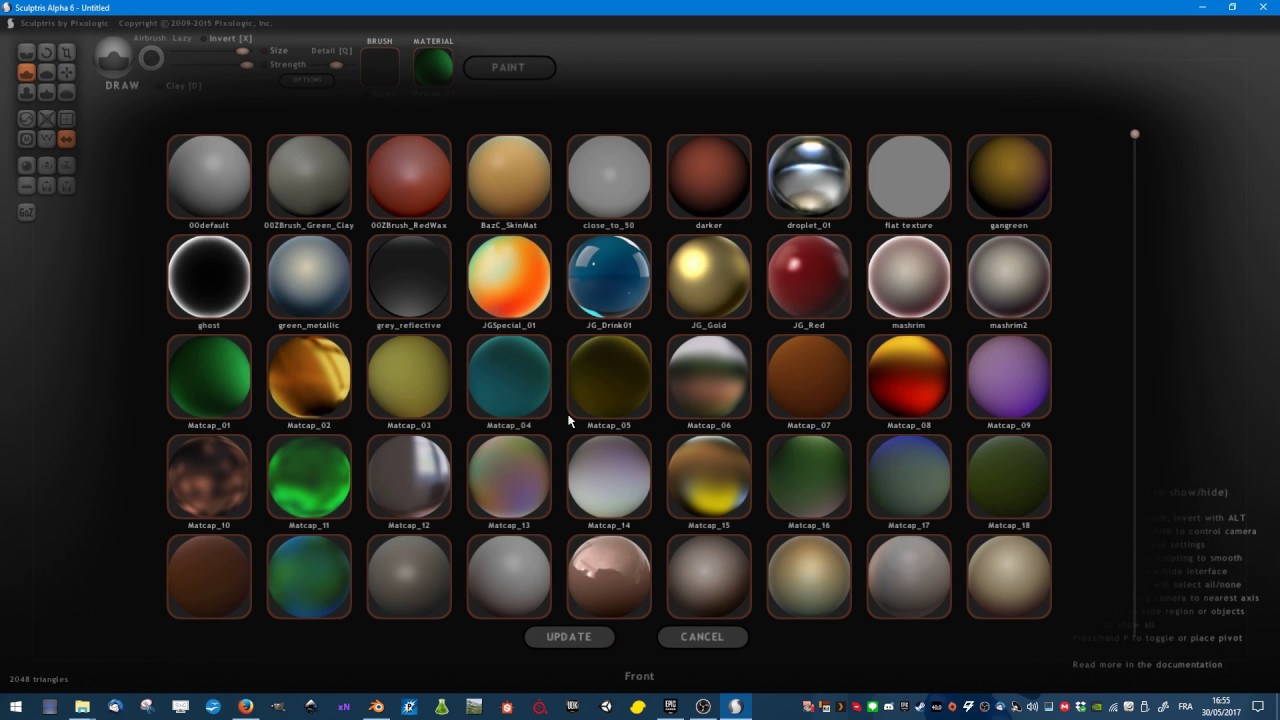
Task: Enable the Lazy brush option
Action: coord(182,38)
